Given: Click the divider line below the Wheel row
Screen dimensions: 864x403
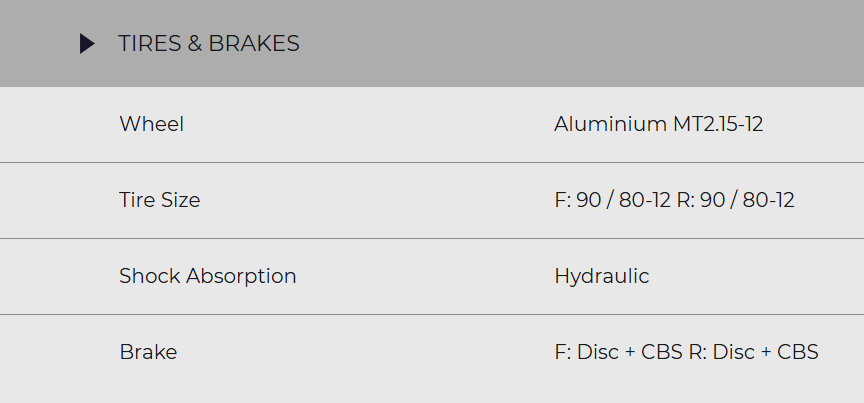Looking at the screenshot, I should tap(432, 162).
